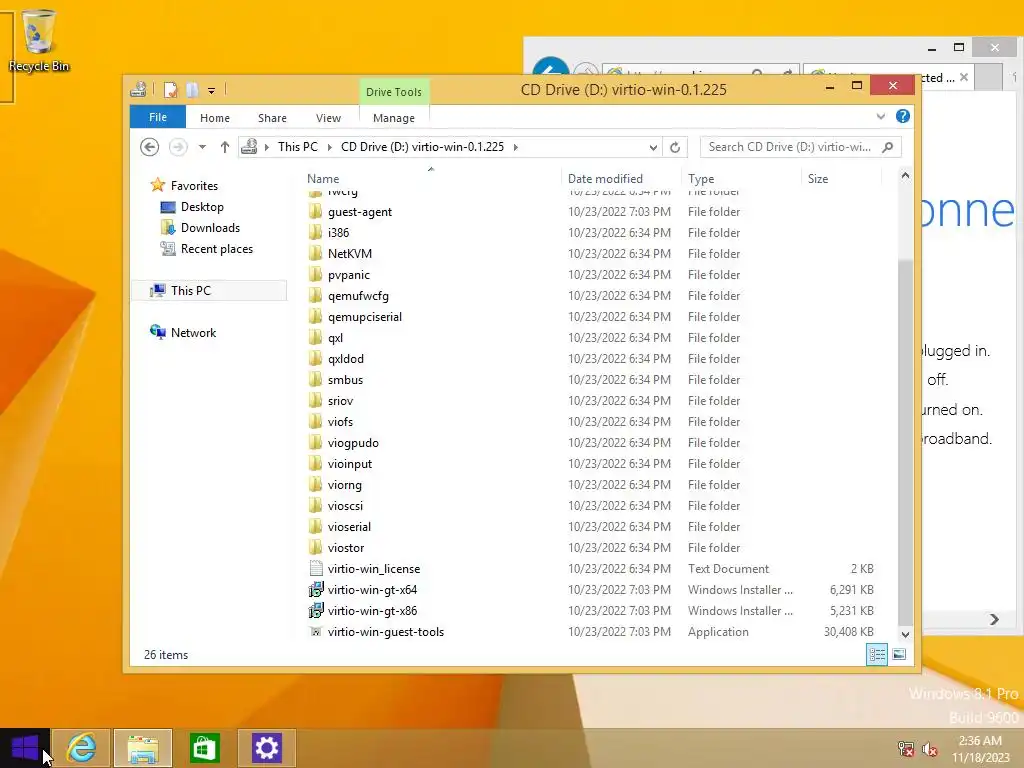Open Explorer Help question mark icon
1024x768 pixels.
point(903,116)
